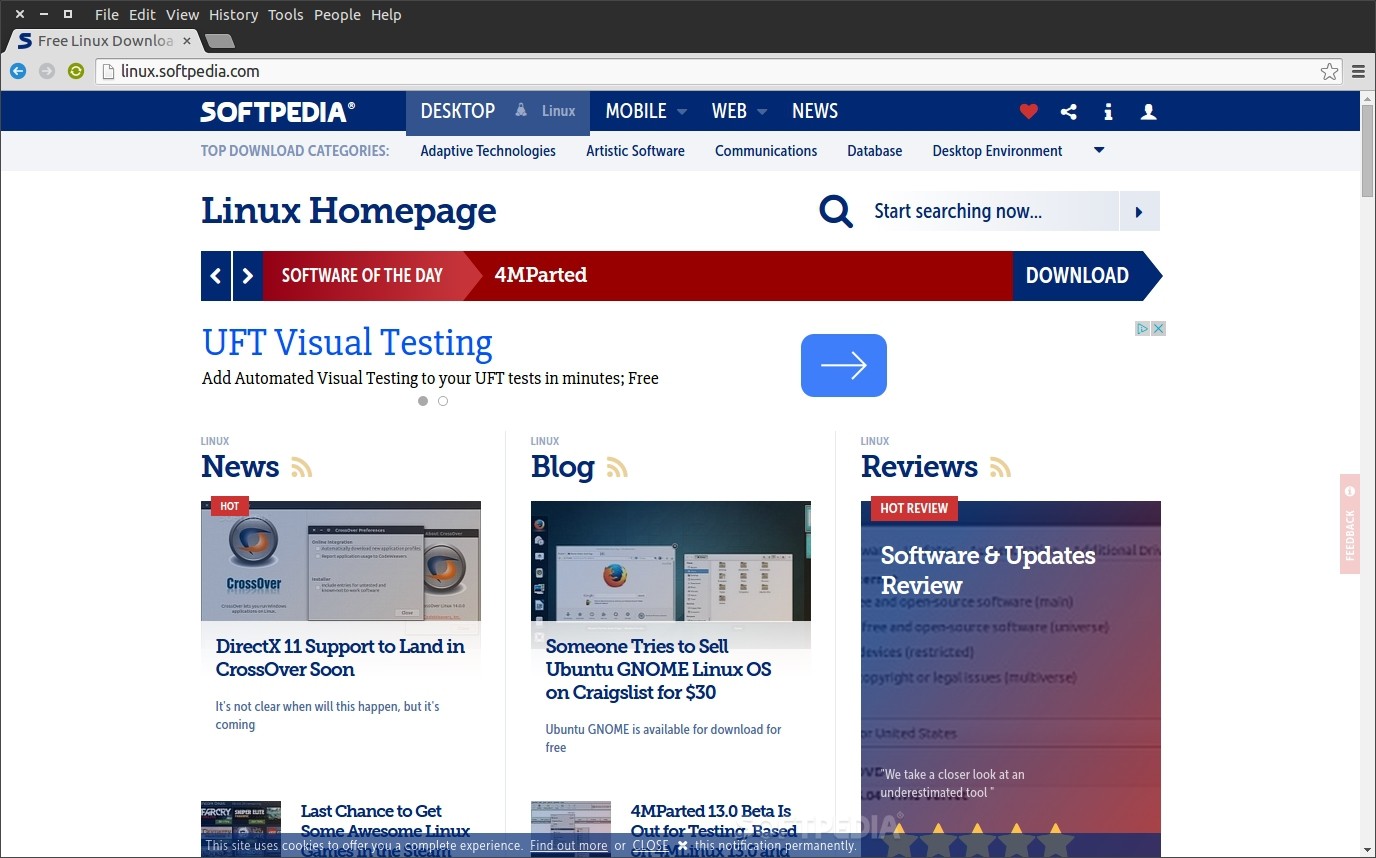Click the DOWNLOAD button for 4MParted
This screenshot has height=858, width=1376.
[x=1077, y=276]
